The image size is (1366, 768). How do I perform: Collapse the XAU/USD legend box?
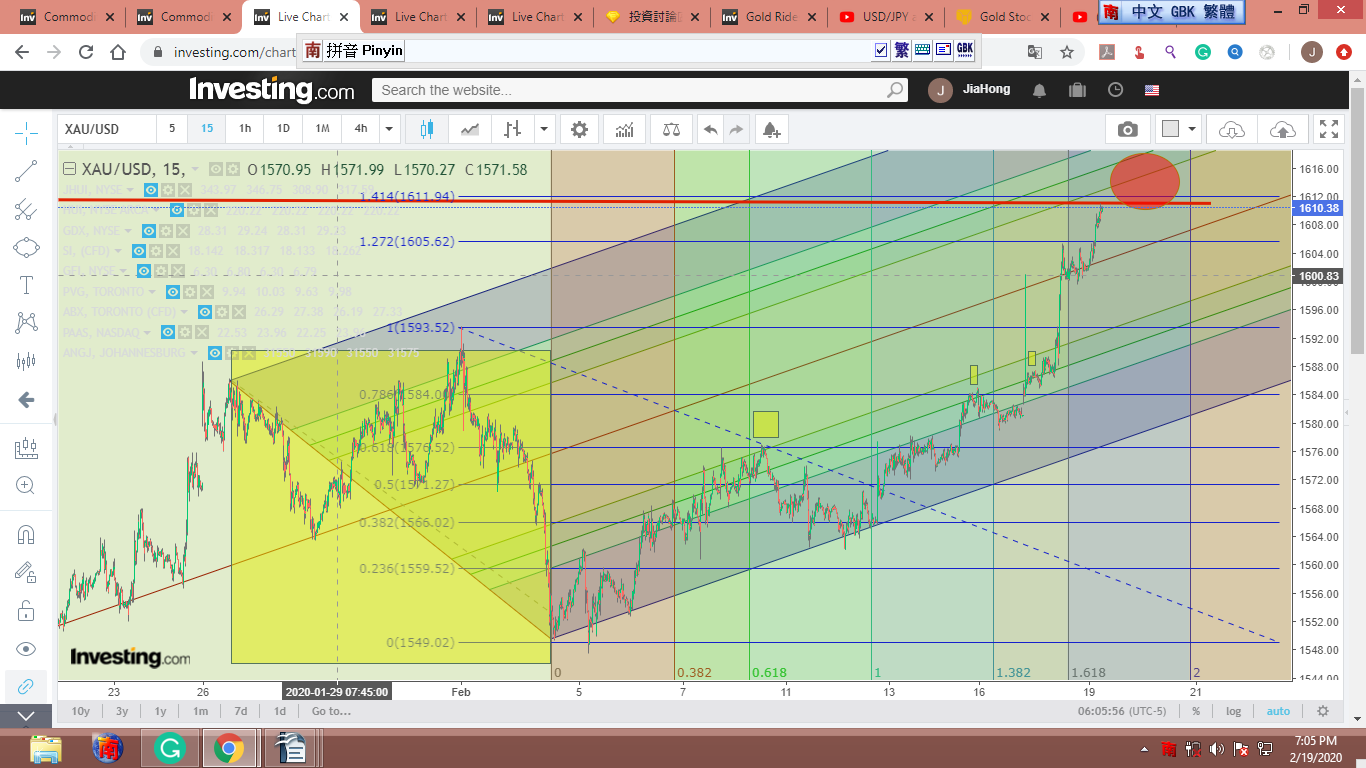coord(70,169)
